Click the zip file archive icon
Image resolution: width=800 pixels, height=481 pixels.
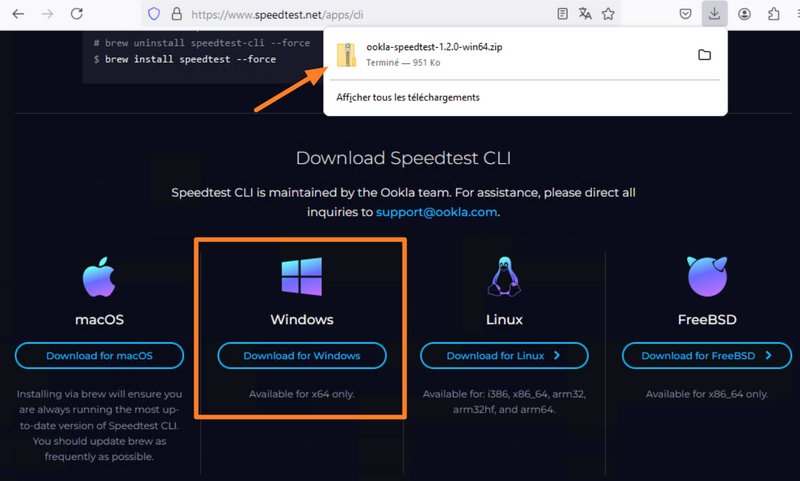(346, 55)
